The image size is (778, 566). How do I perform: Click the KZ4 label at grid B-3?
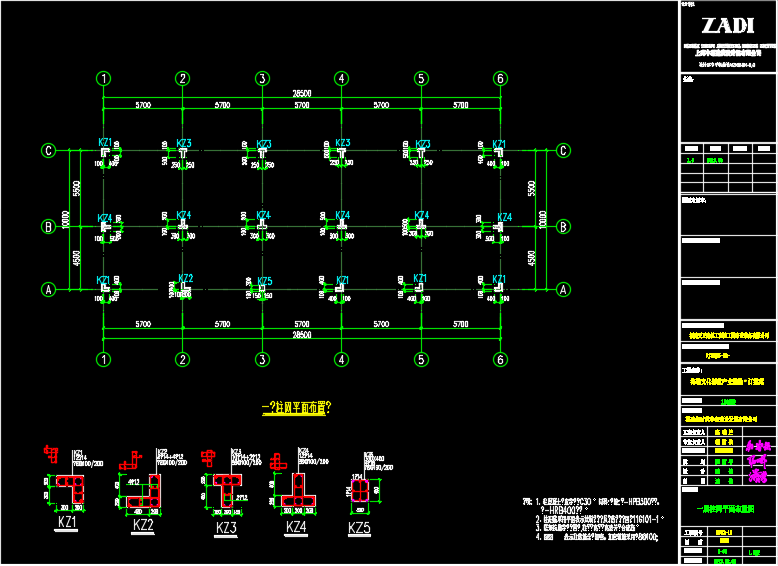[x=263, y=215]
